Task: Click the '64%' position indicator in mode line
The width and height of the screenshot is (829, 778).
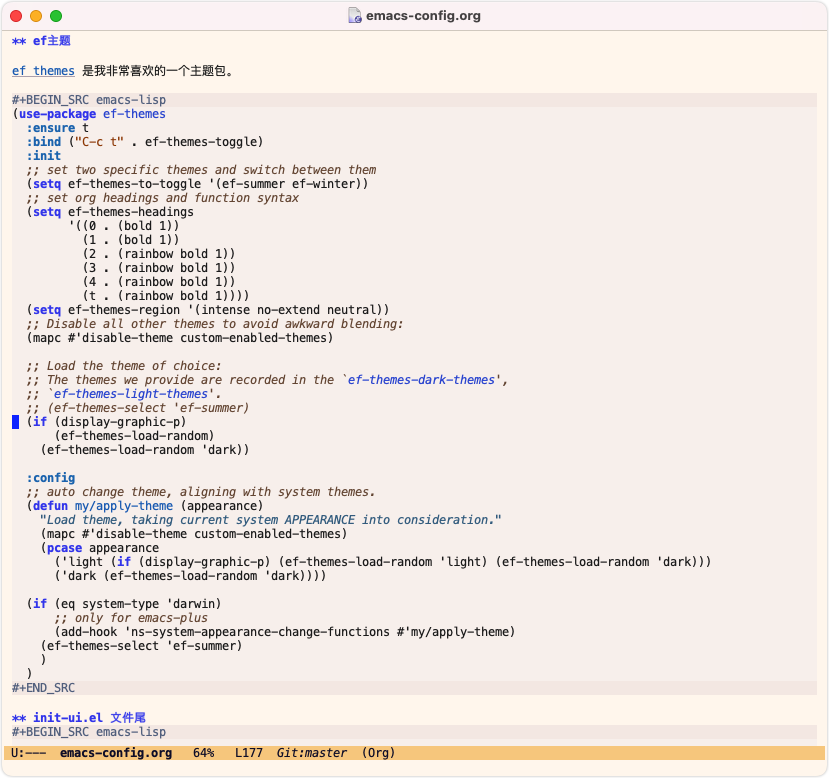Action: coord(204,753)
